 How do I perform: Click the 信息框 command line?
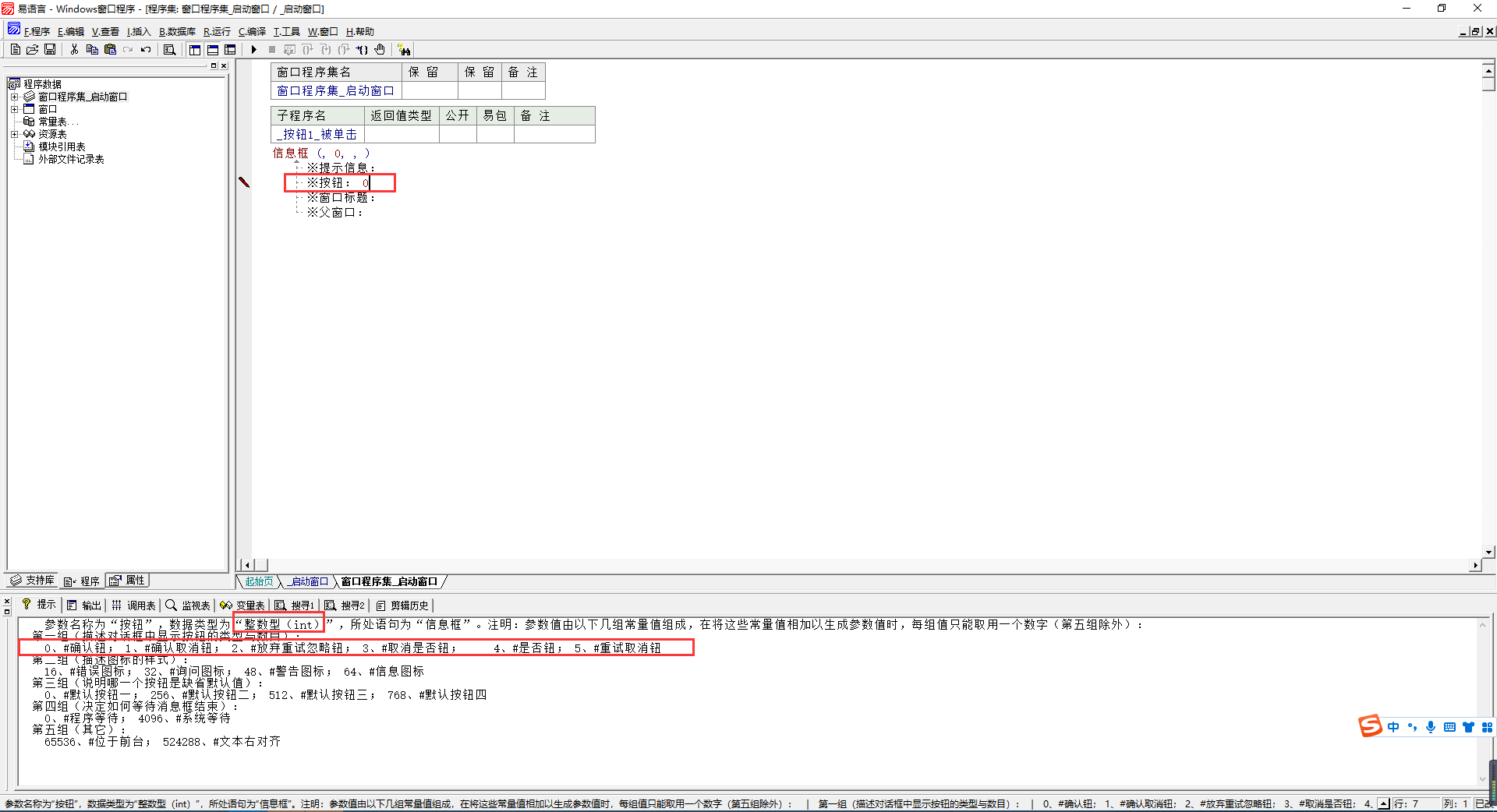[321, 153]
